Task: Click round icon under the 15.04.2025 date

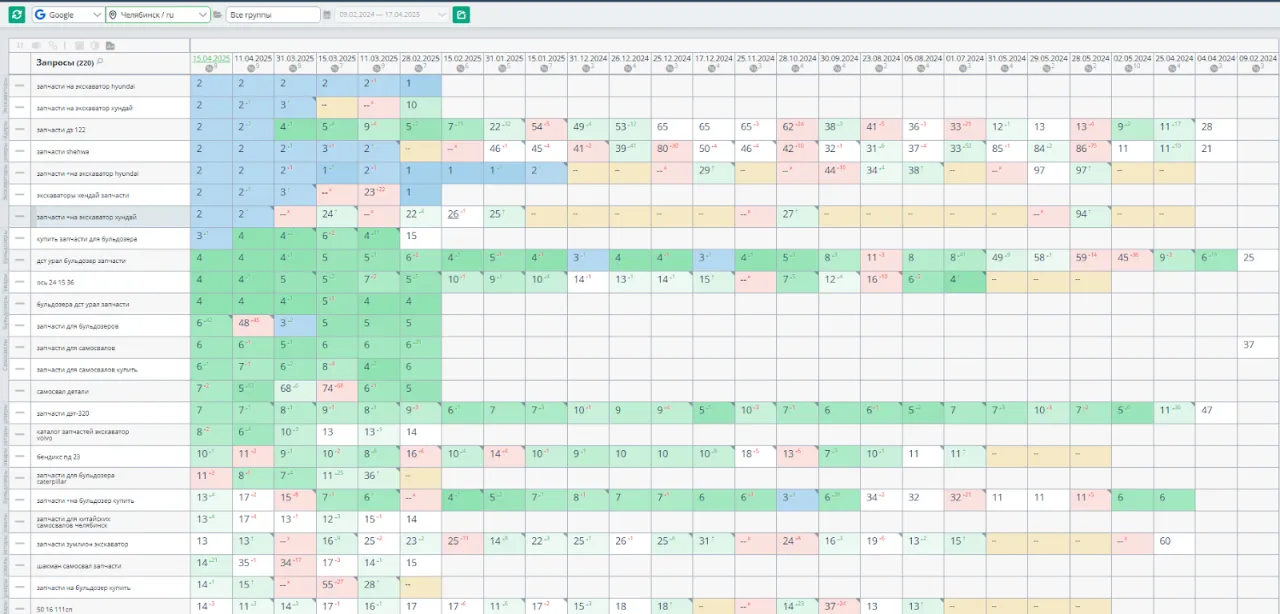Action: tap(211, 68)
